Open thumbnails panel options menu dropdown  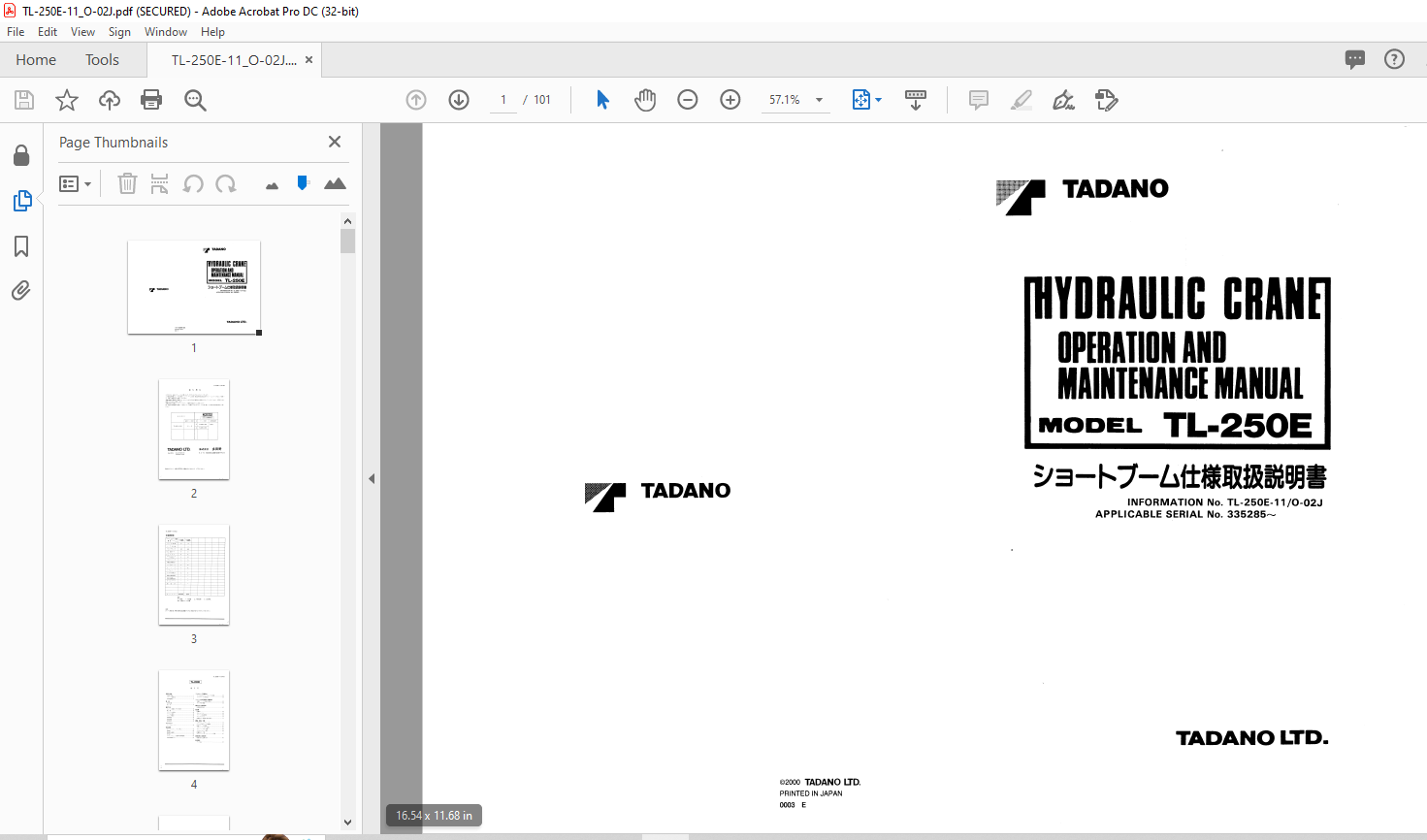click(76, 183)
